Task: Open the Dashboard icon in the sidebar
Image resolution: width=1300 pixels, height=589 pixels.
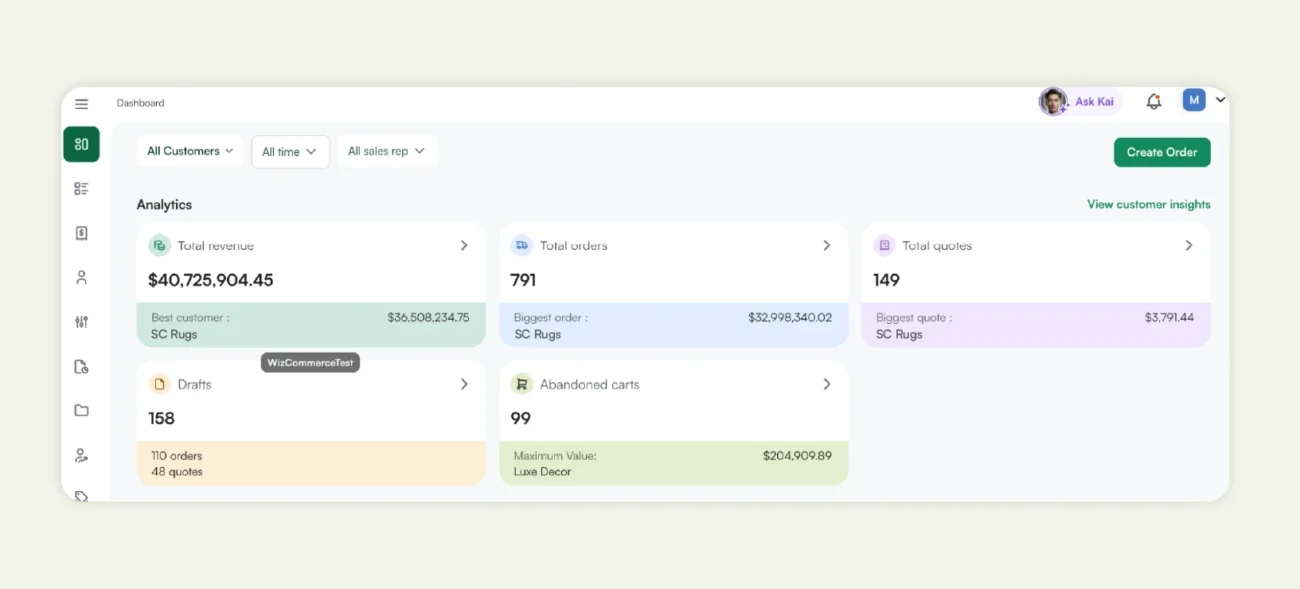Action: [81, 144]
